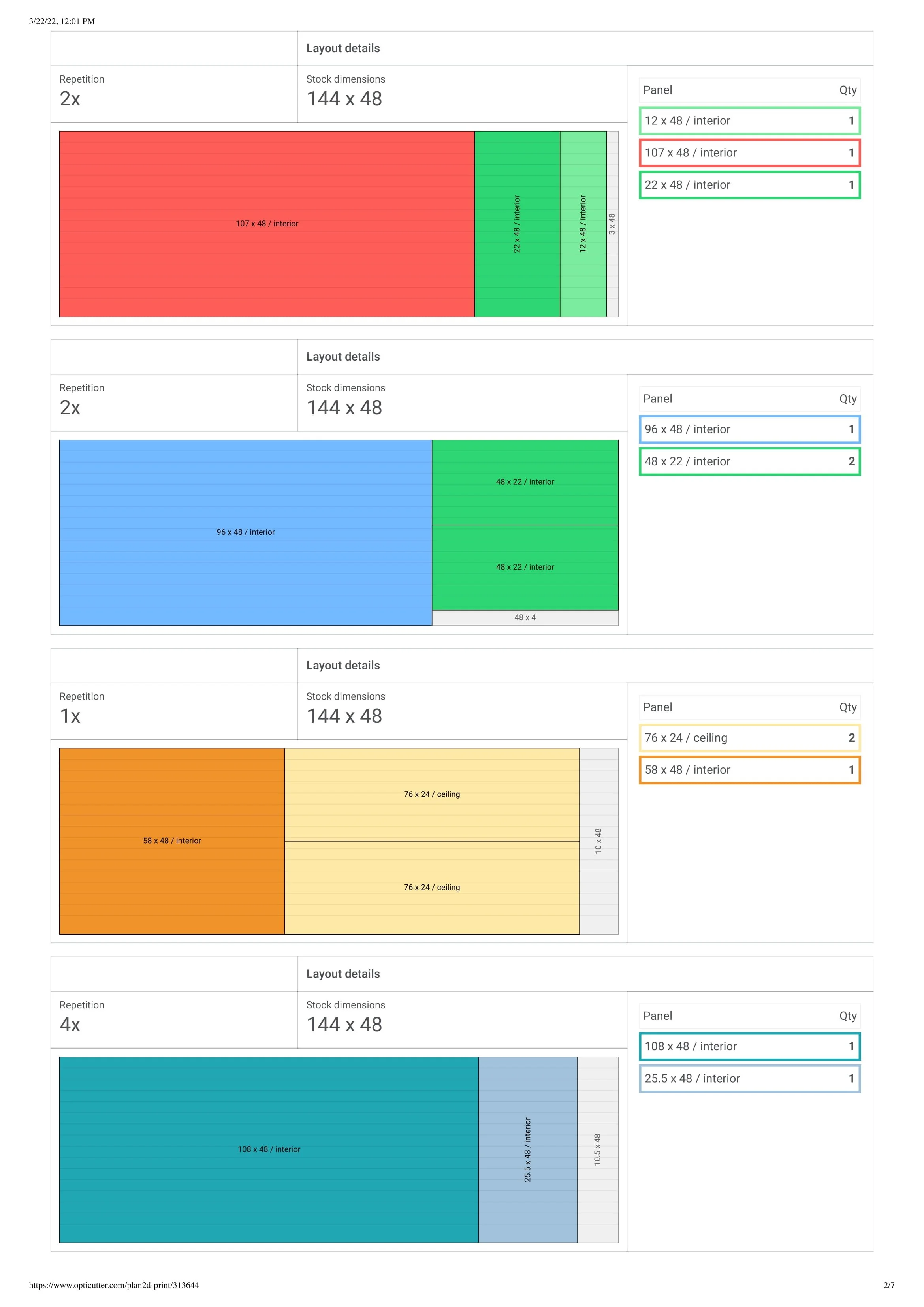The width and height of the screenshot is (924, 1307).
Task: Click the orange 58 x 48 interior panel
Action: click(x=171, y=841)
